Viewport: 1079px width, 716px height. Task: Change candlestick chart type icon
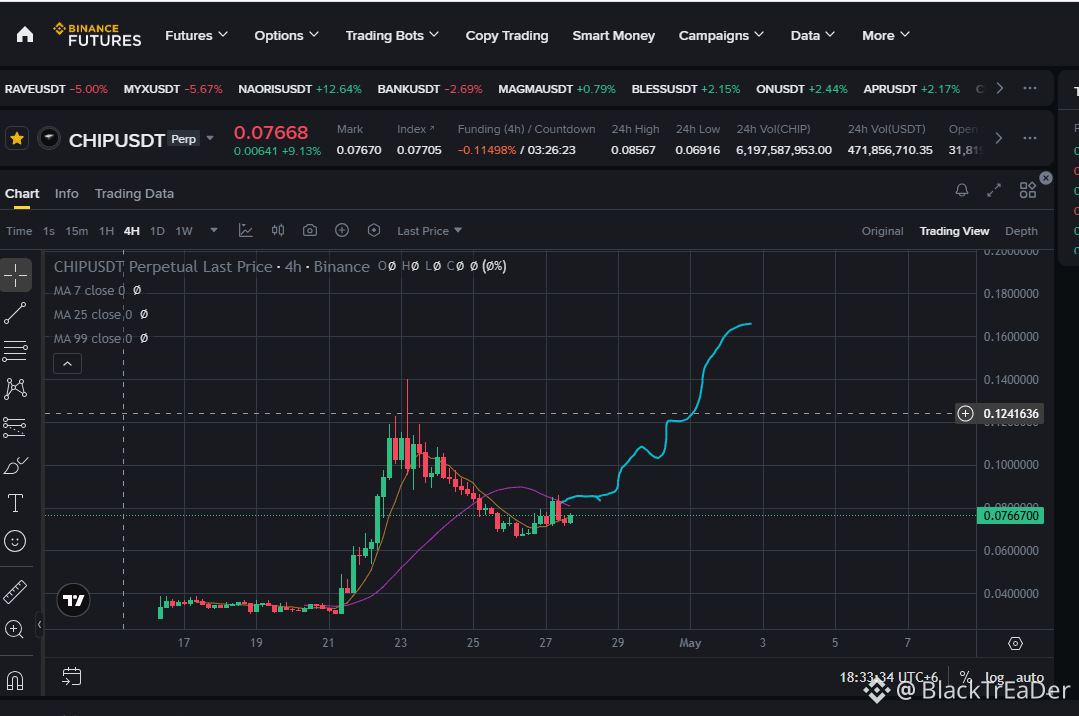(x=278, y=231)
